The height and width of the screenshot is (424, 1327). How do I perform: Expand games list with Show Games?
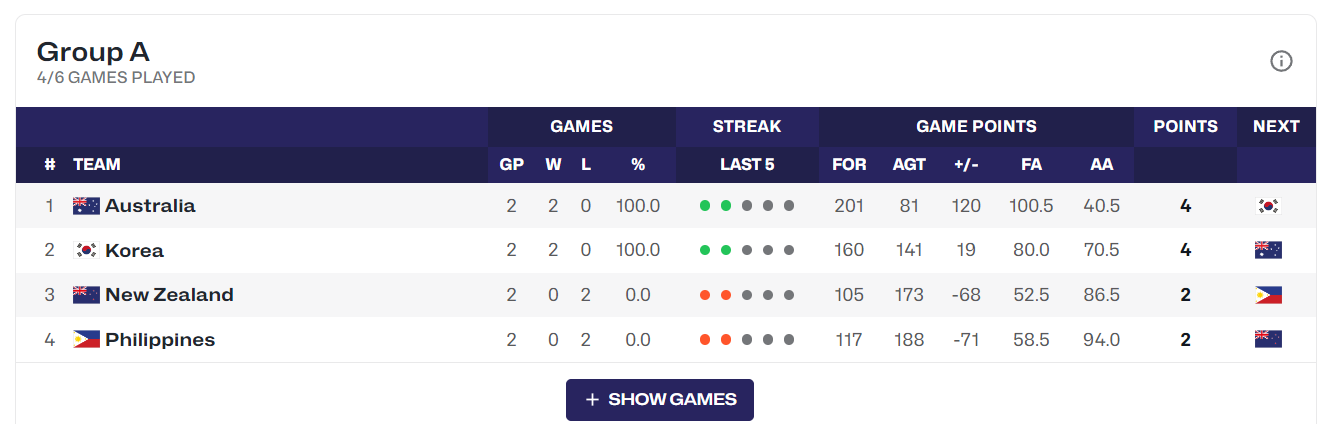tap(660, 400)
